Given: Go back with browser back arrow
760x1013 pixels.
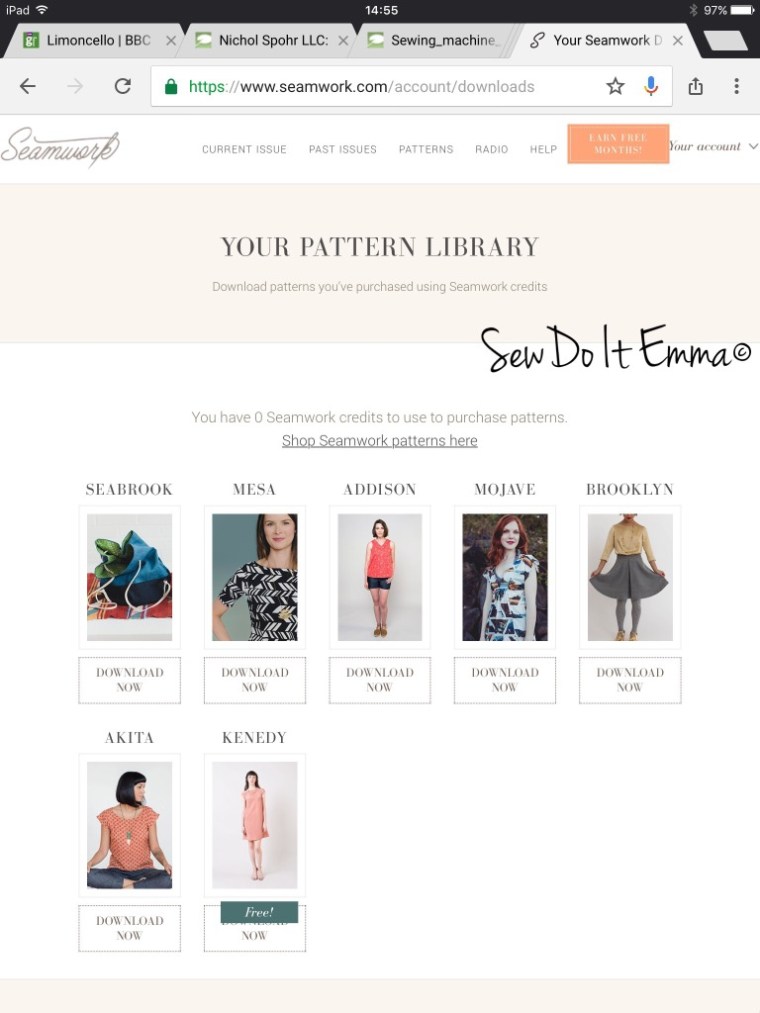Looking at the screenshot, I should tap(28, 86).
